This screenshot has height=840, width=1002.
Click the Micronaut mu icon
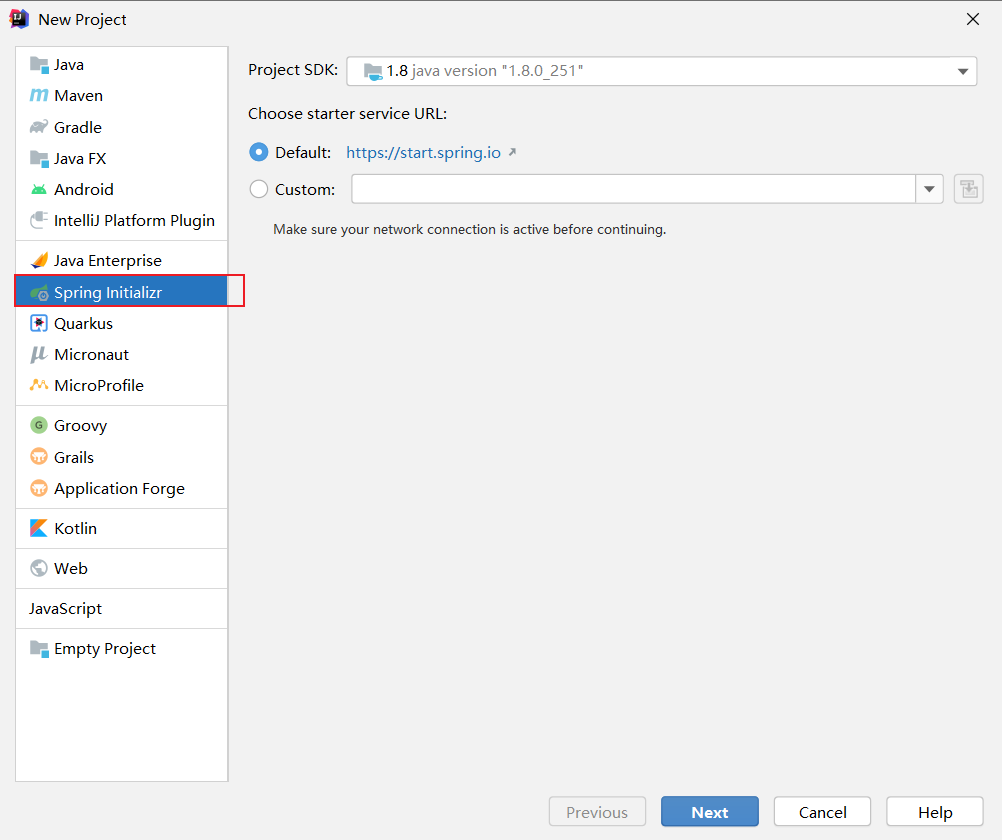(x=39, y=355)
